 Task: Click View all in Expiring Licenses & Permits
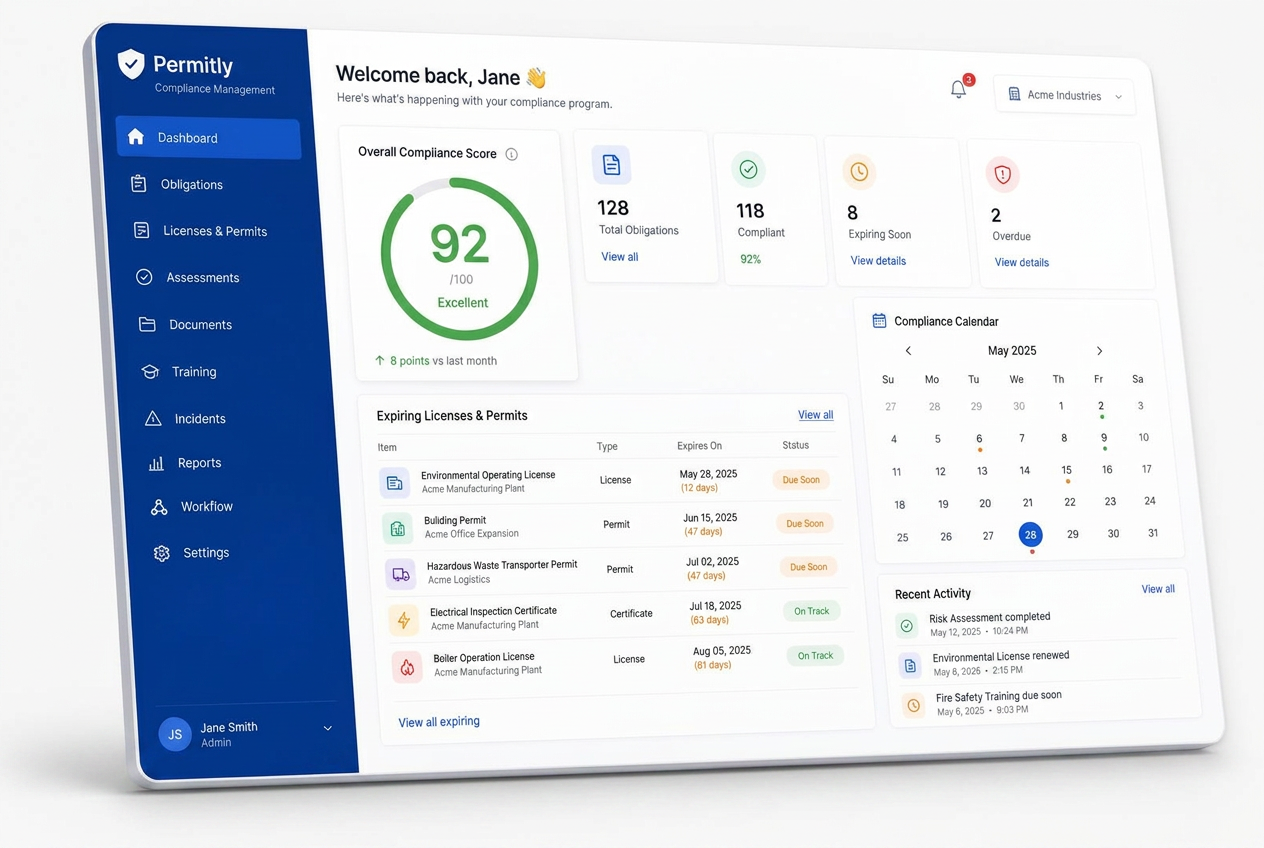point(815,415)
